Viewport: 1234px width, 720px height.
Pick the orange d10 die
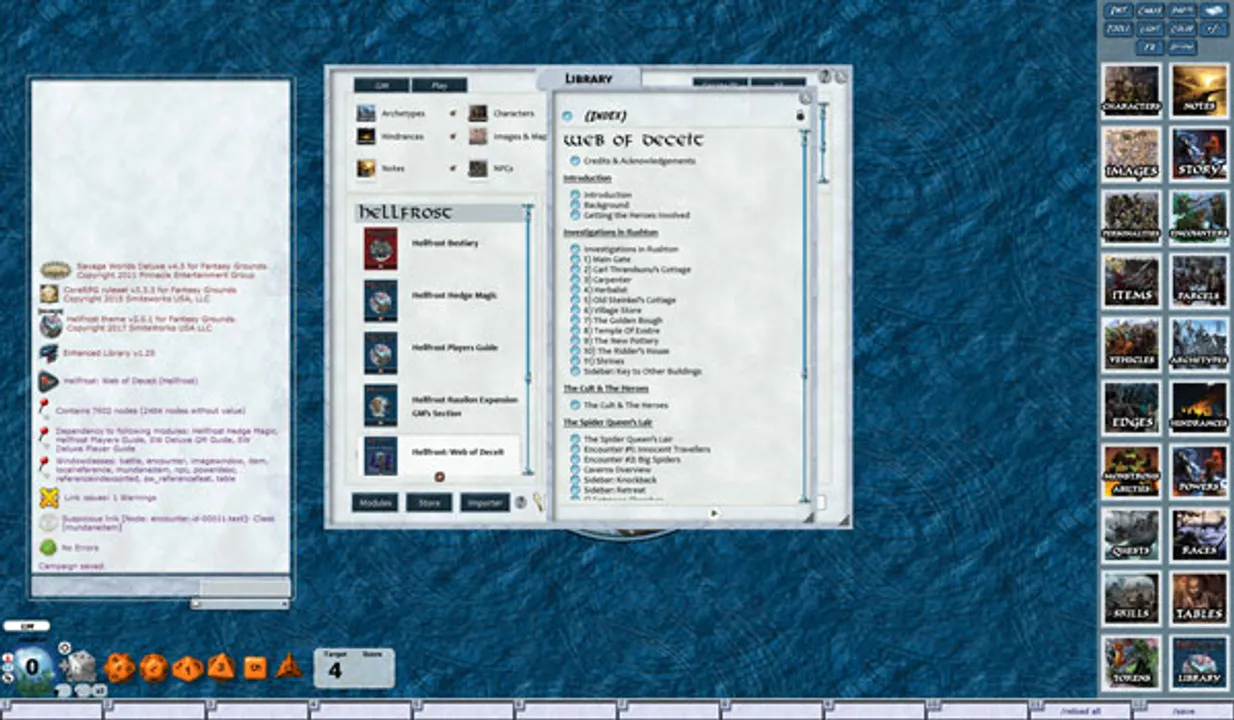click(187, 668)
